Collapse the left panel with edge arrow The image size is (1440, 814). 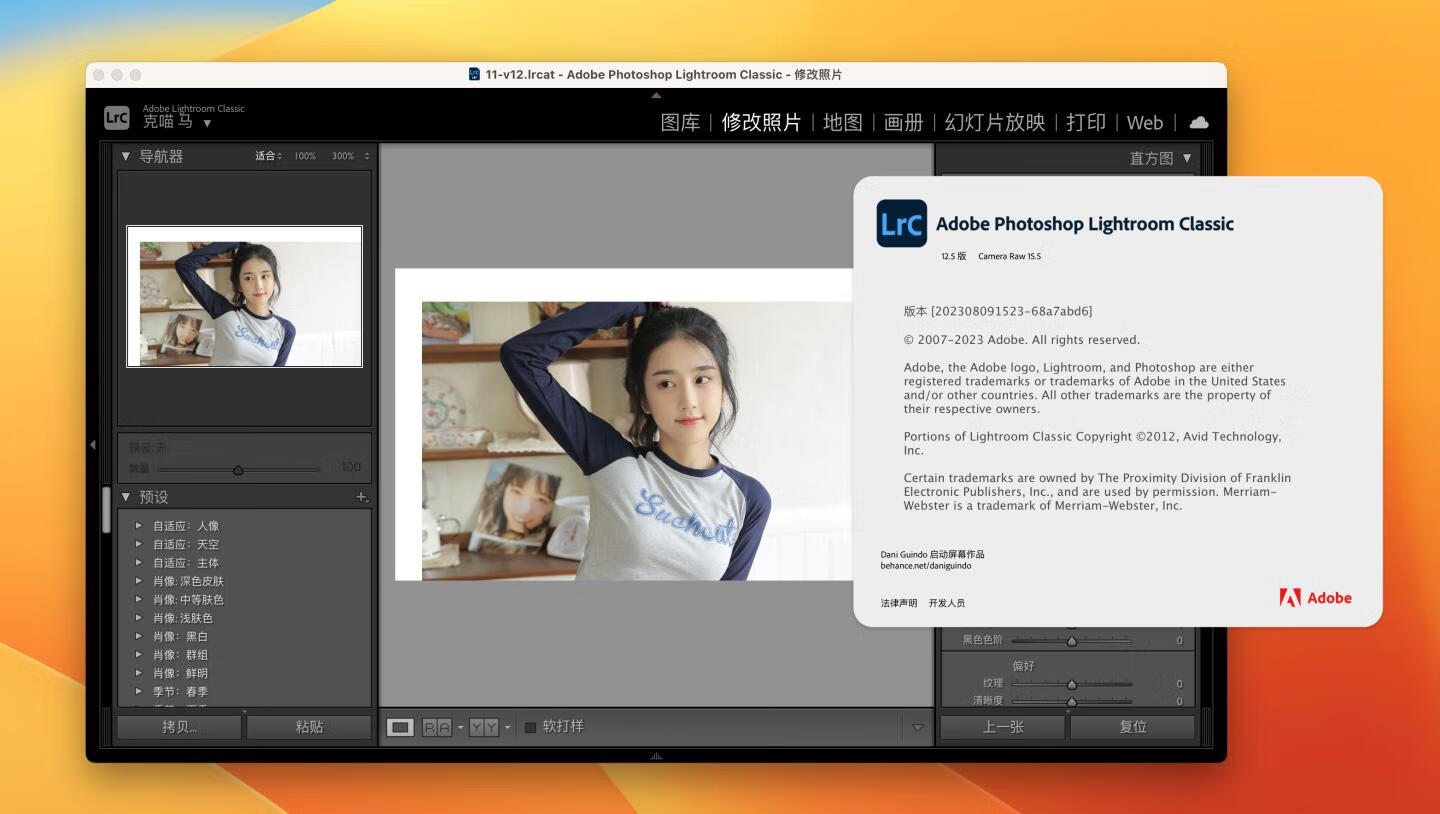pos(93,444)
